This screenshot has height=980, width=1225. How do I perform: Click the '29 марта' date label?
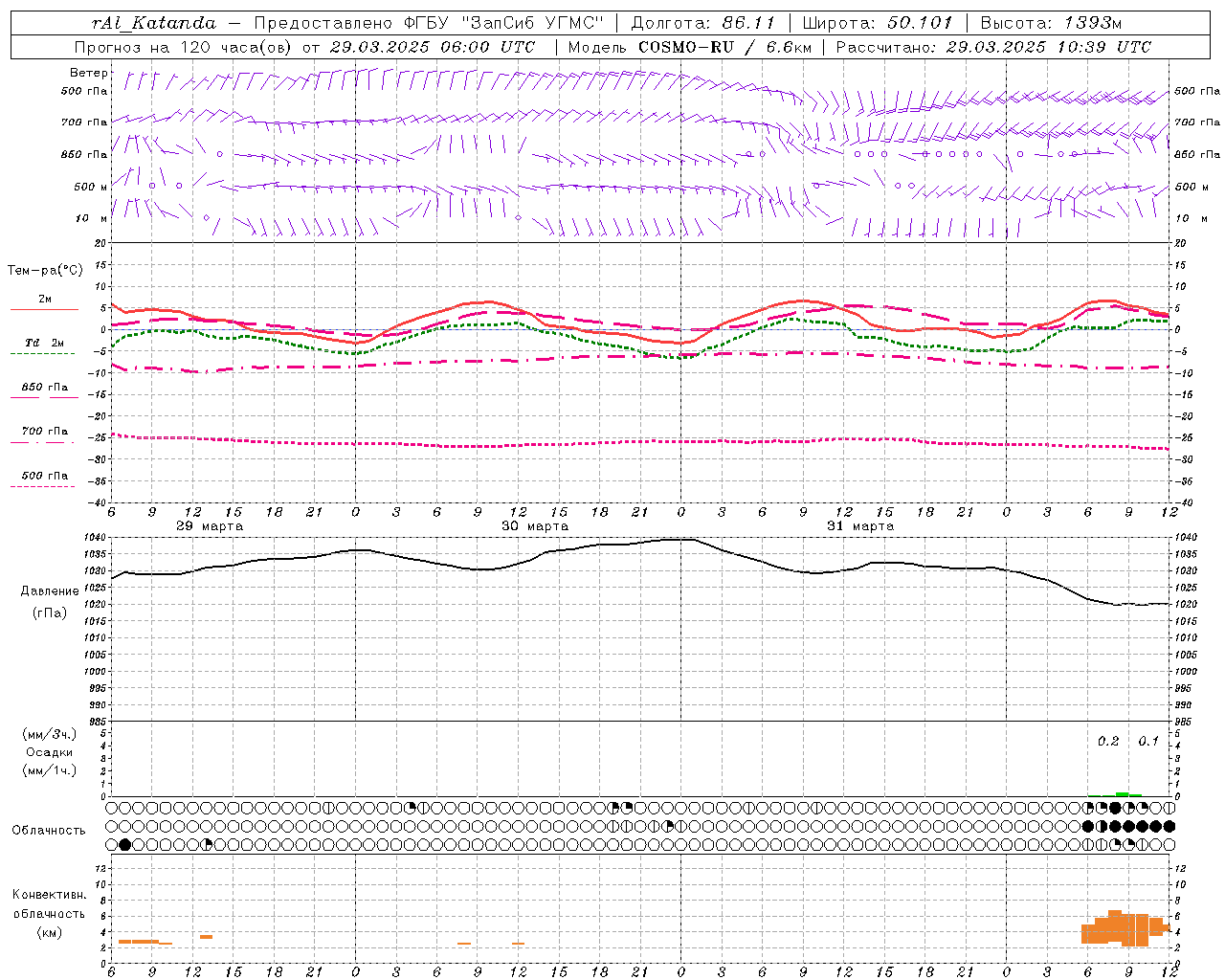(210, 525)
